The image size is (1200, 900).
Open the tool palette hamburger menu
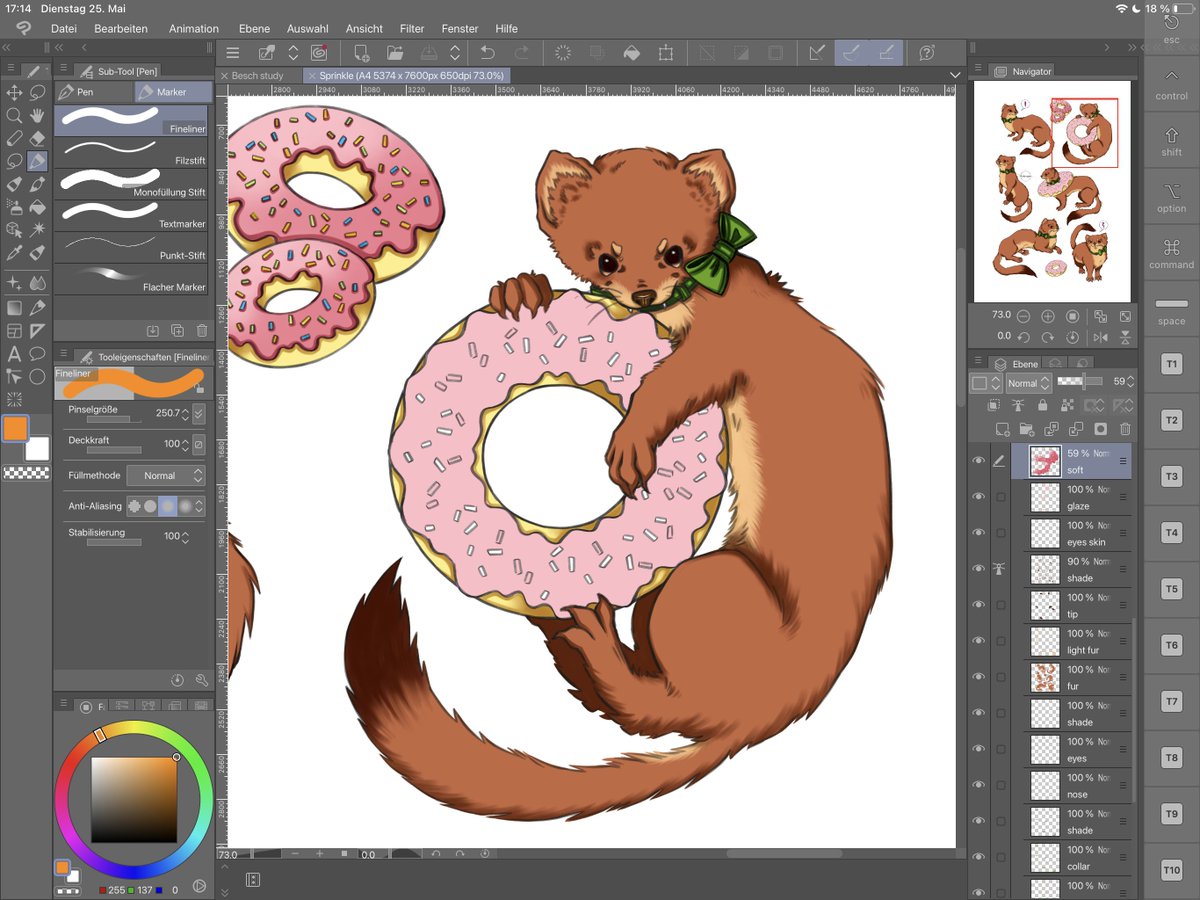[x=12, y=70]
